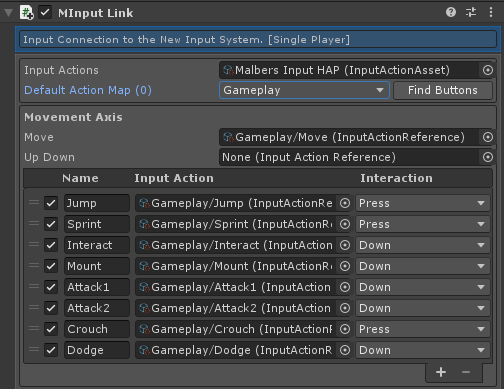504x389 pixels.
Task: Click the Default Action Map (0) label
Action: tap(88, 90)
